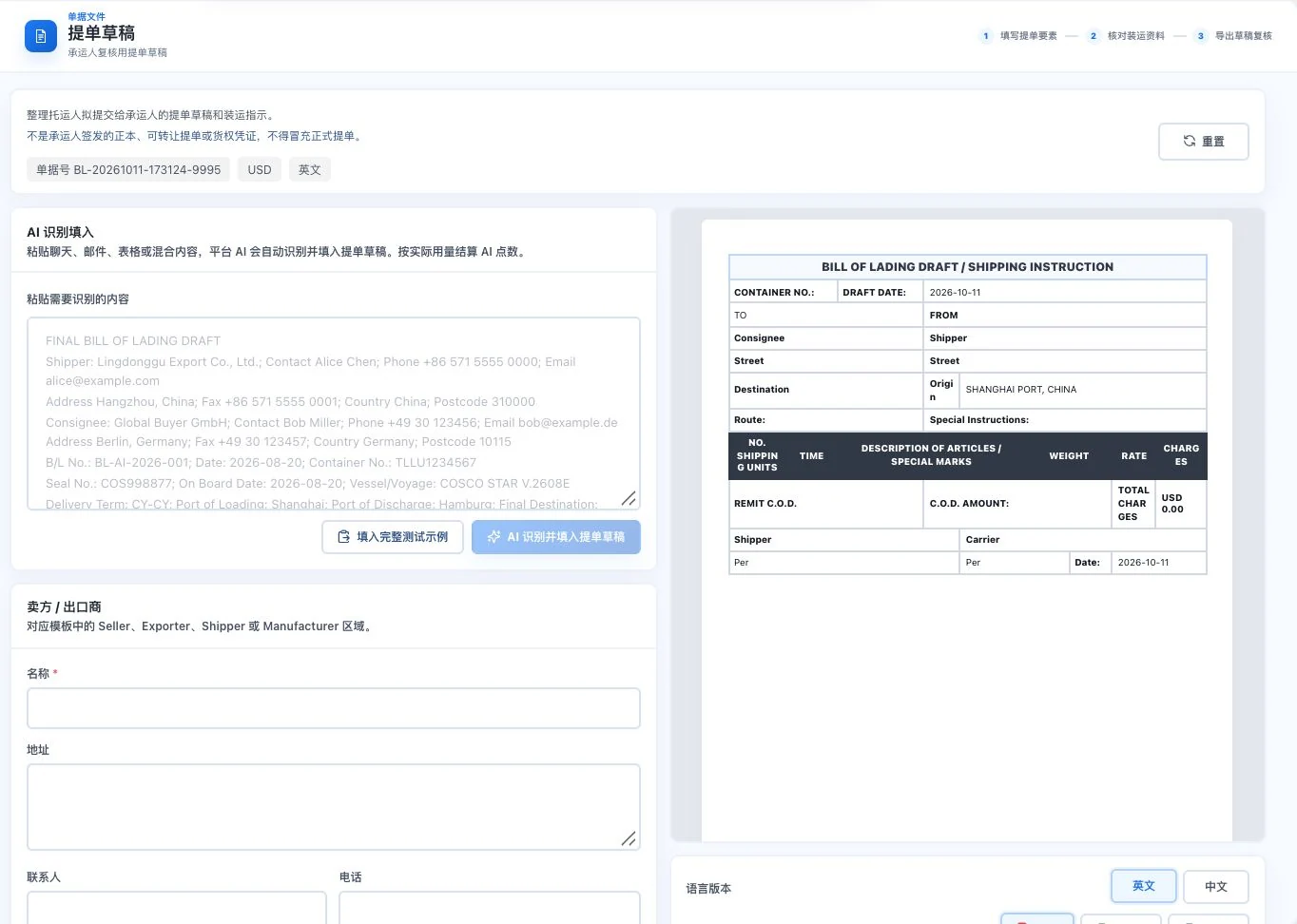The width and height of the screenshot is (1297, 924).
Task: Click the resize handle of paste textarea
Action: coord(629,499)
